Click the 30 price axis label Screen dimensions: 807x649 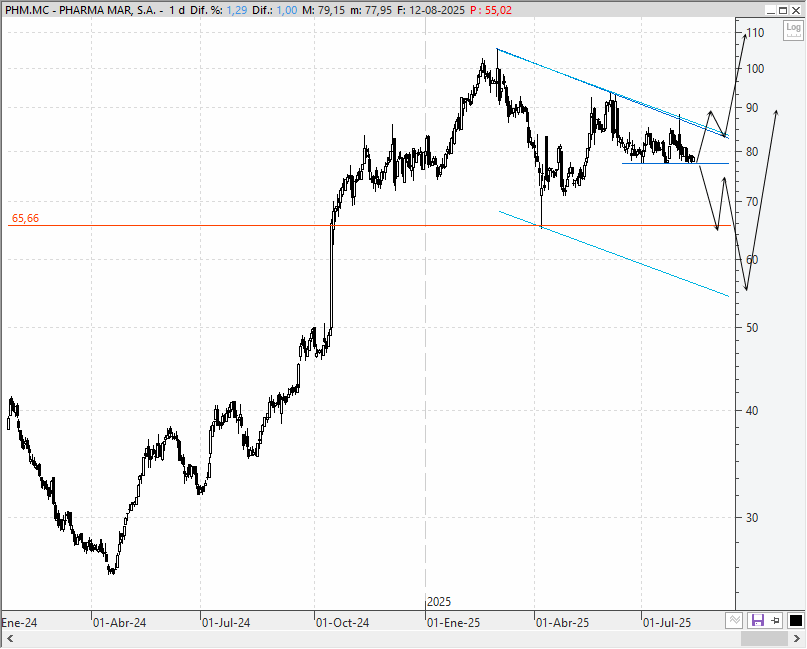752,517
